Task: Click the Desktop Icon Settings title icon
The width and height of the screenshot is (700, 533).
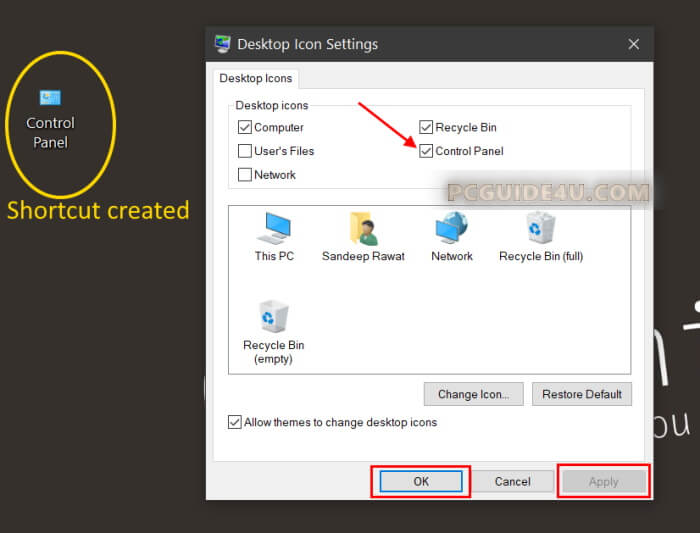Action: click(x=222, y=44)
